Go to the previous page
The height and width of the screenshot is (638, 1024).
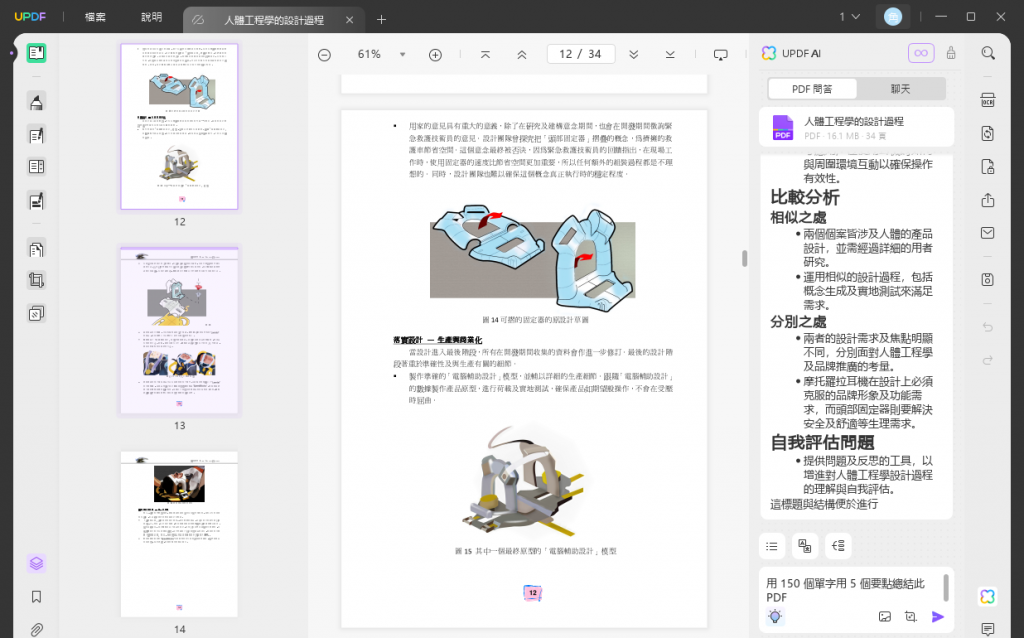[x=522, y=55]
